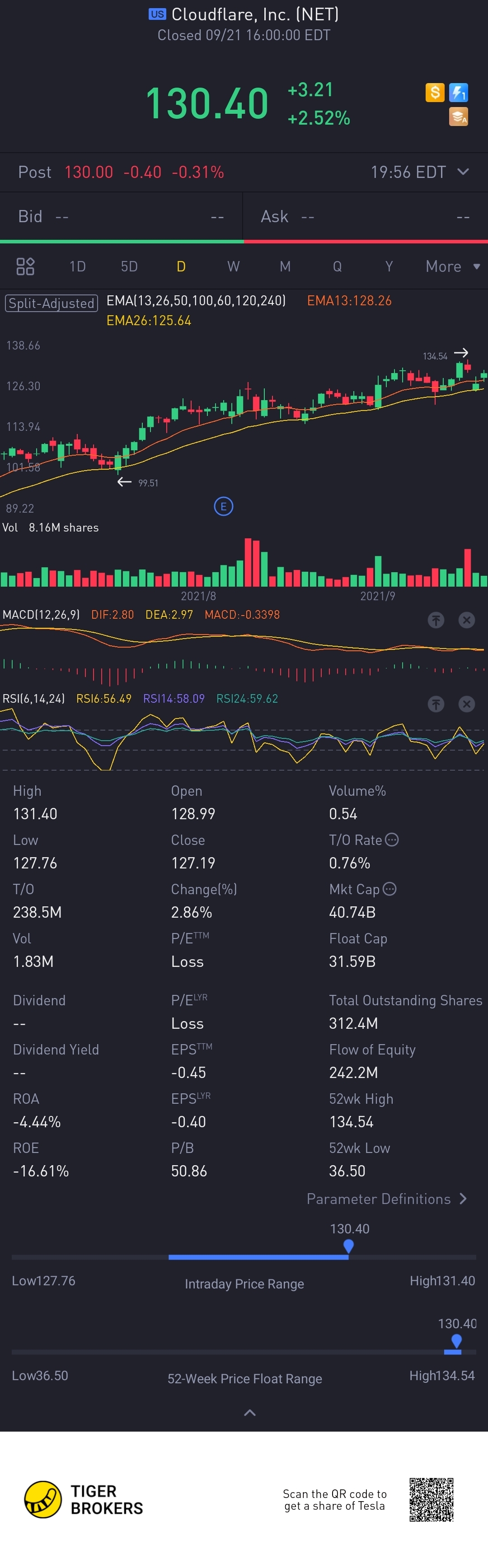Tap the Cloudflare, Inc. (NET) title

[x=255, y=14]
